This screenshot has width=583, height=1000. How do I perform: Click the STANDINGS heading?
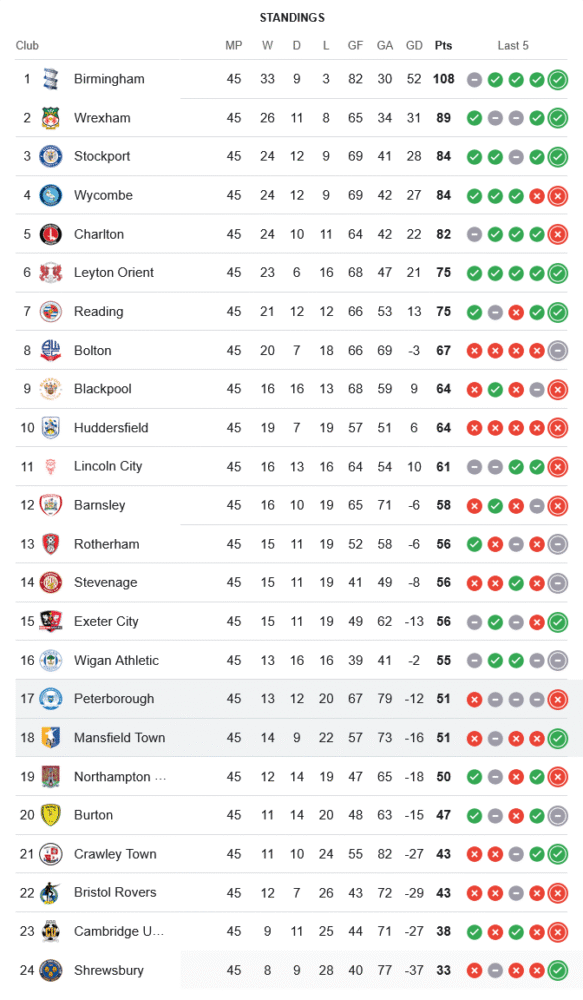click(x=292, y=18)
